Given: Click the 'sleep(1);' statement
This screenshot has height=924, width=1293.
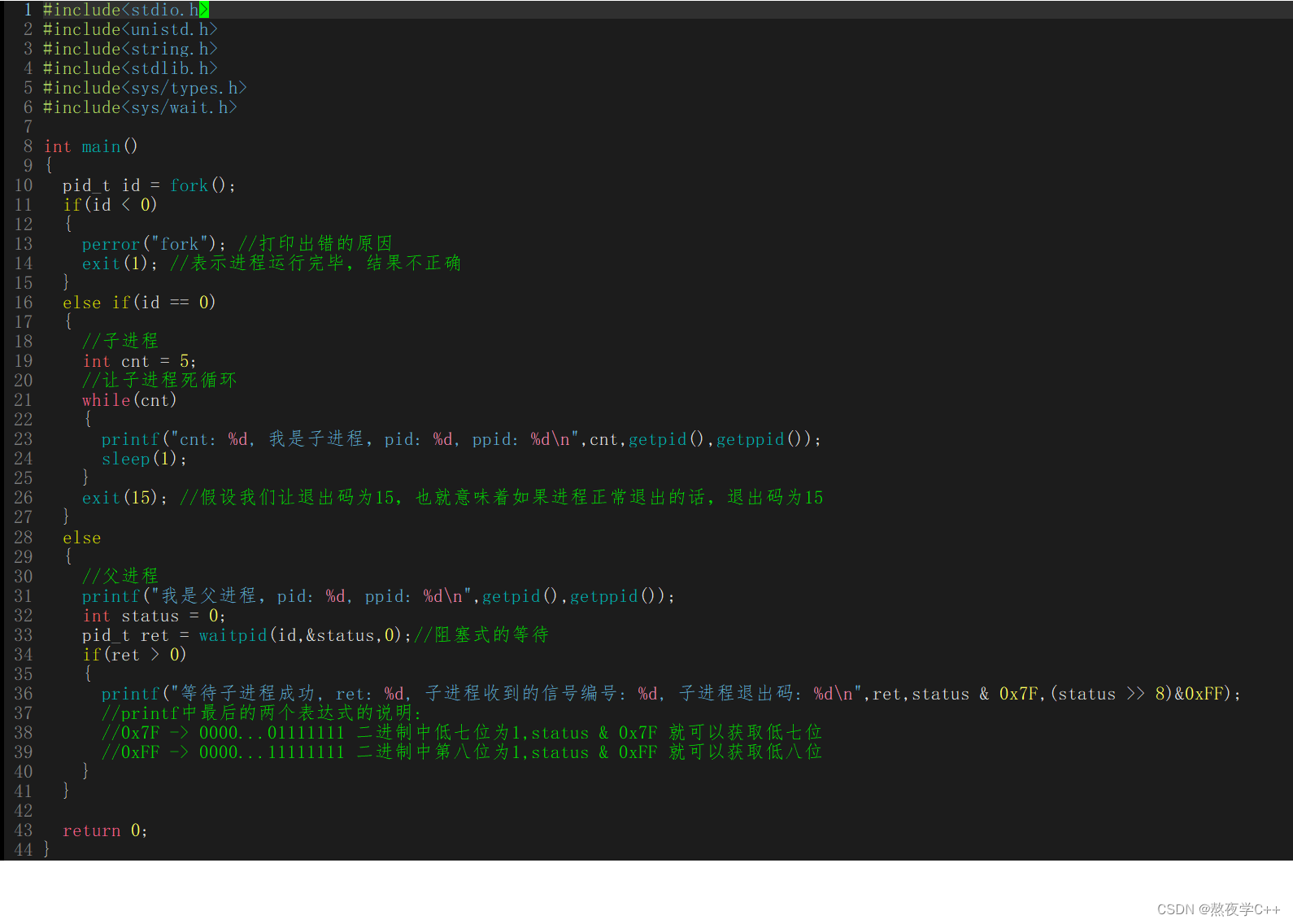Looking at the screenshot, I should 144,459.
